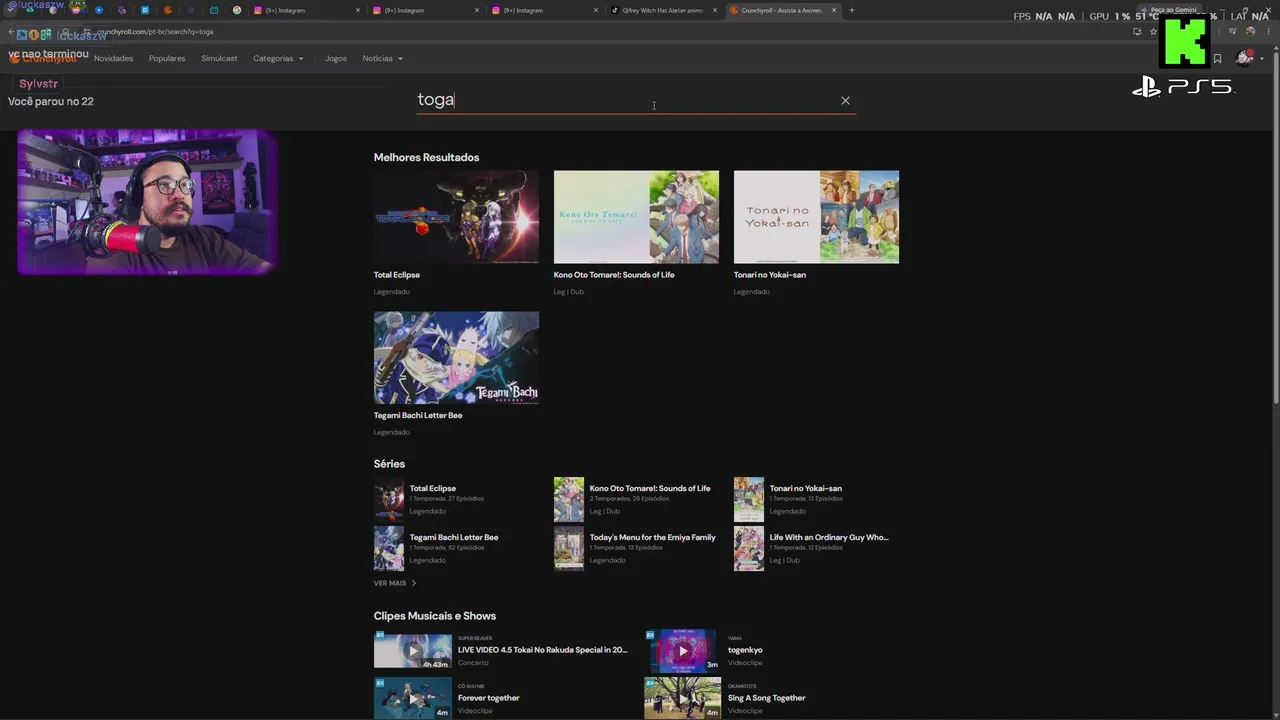Open the Novidades menu item

click(113, 59)
